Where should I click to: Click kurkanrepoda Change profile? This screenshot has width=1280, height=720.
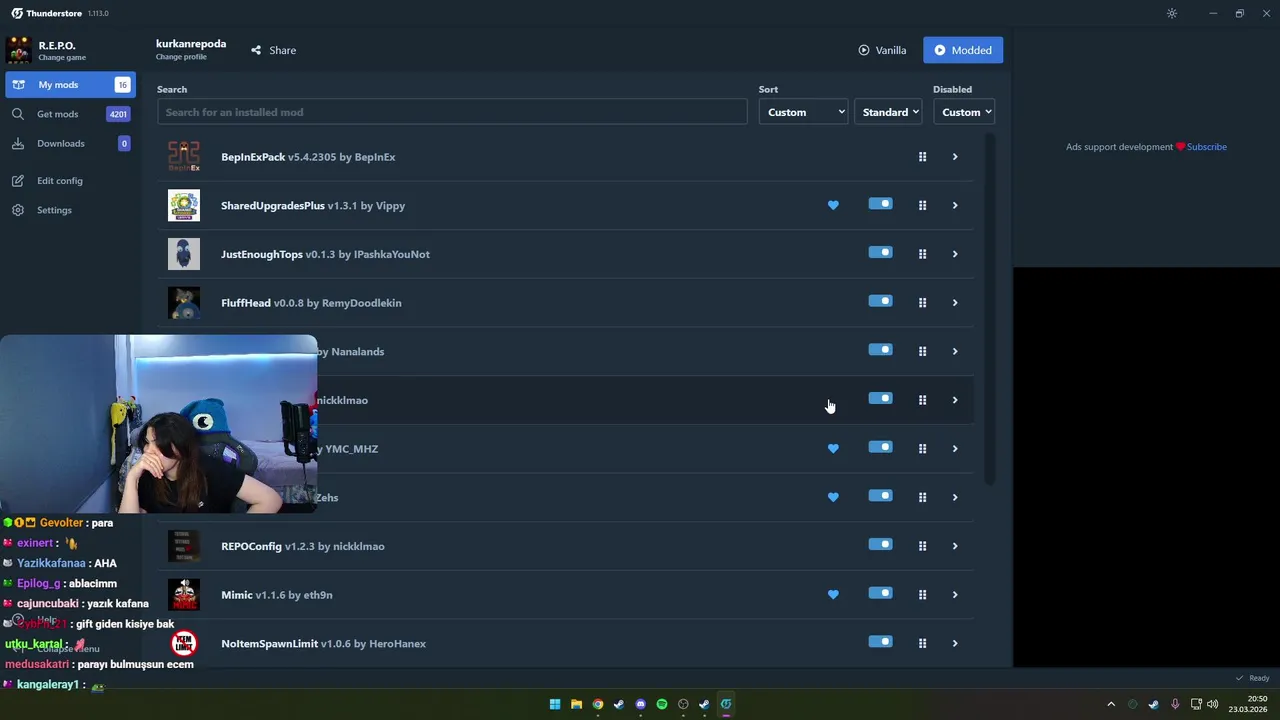pos(191,50)
